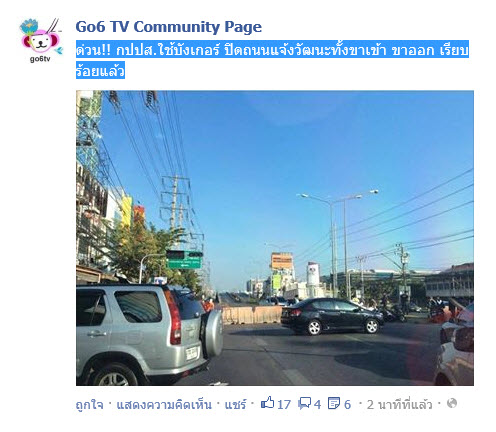Click the highlighted ร้อยแล้ว text line

(100, 70)
